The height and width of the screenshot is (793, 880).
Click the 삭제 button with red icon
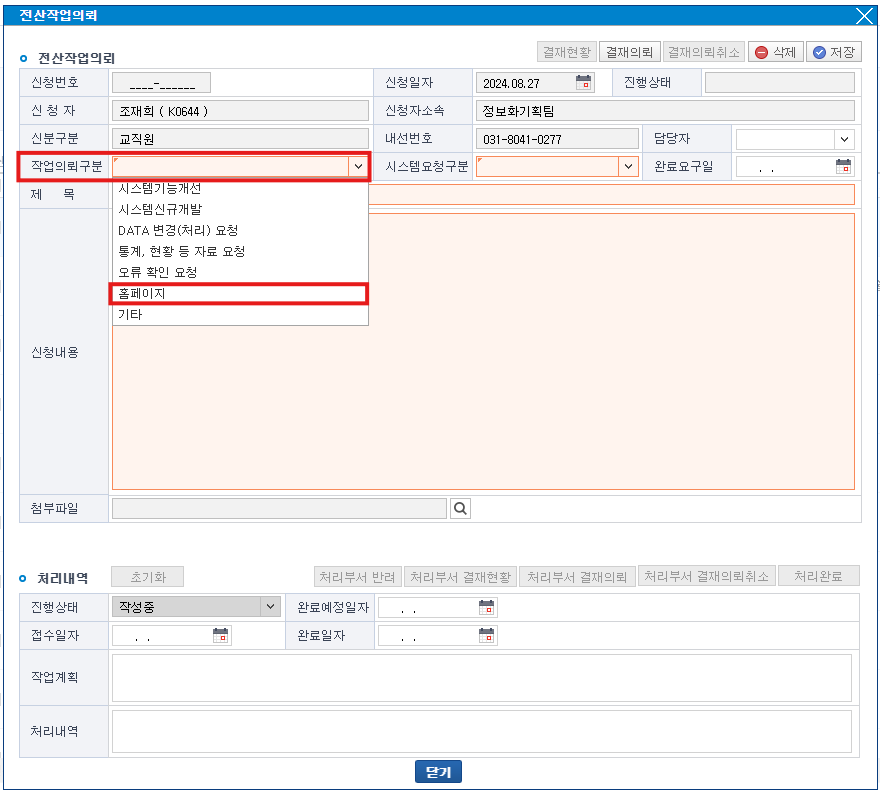click(776, 52)
